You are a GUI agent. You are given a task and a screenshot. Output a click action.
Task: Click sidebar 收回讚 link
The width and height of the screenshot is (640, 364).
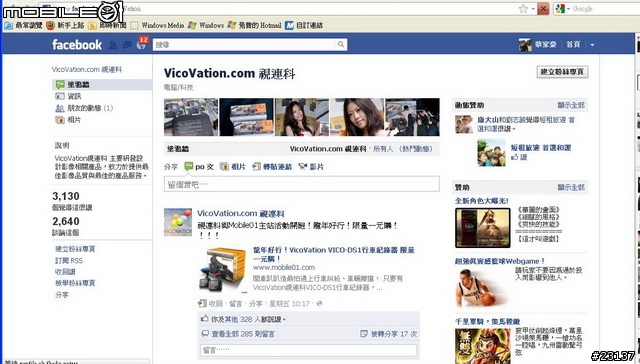tap(65, 272)
